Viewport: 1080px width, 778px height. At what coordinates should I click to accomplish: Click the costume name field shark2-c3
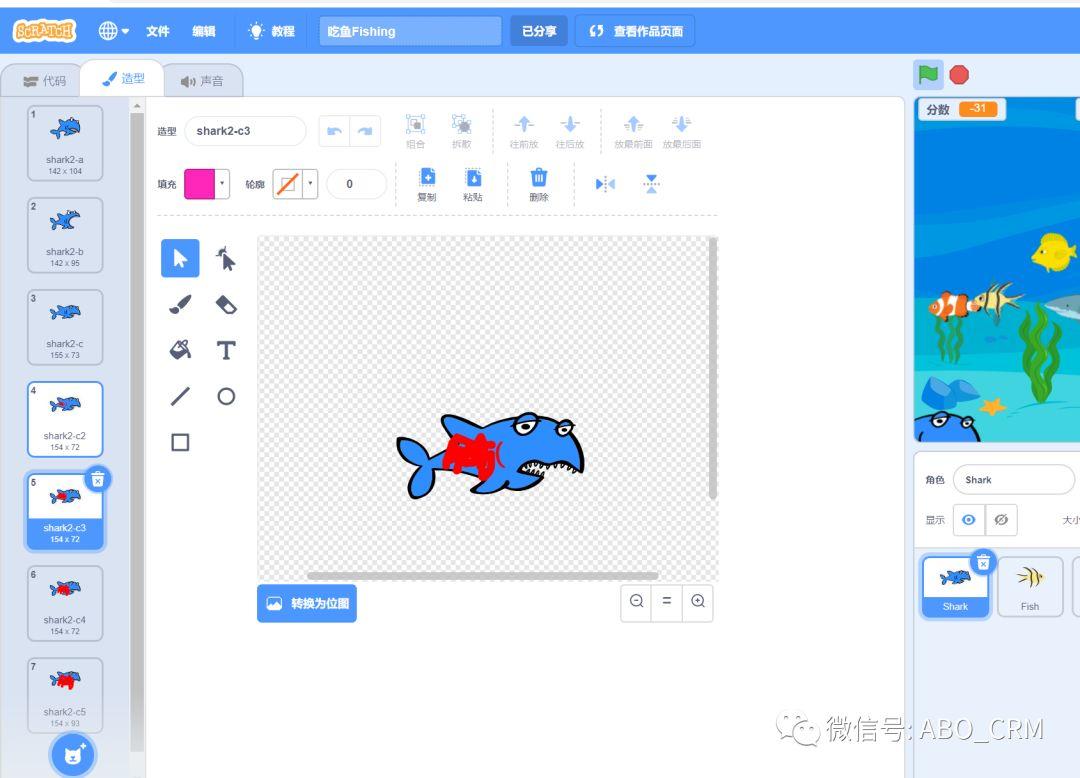click(x=245, y=131)
